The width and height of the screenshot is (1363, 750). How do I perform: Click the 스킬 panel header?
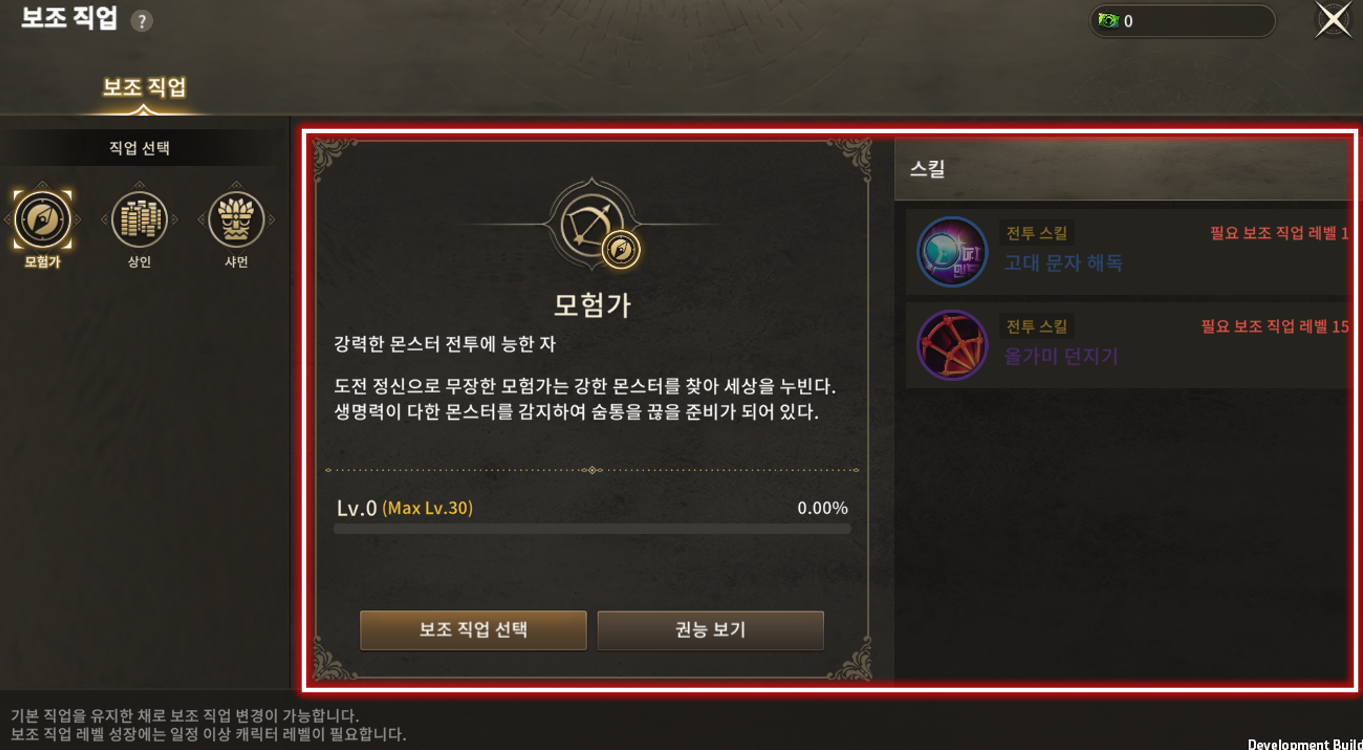pos(1124,169)
